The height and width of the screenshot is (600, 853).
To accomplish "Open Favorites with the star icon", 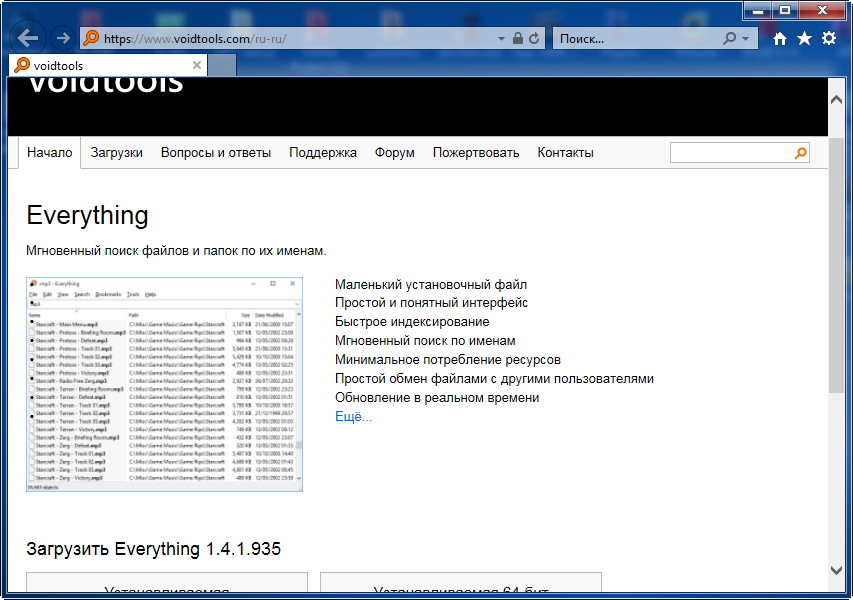I will click(804, 39).
